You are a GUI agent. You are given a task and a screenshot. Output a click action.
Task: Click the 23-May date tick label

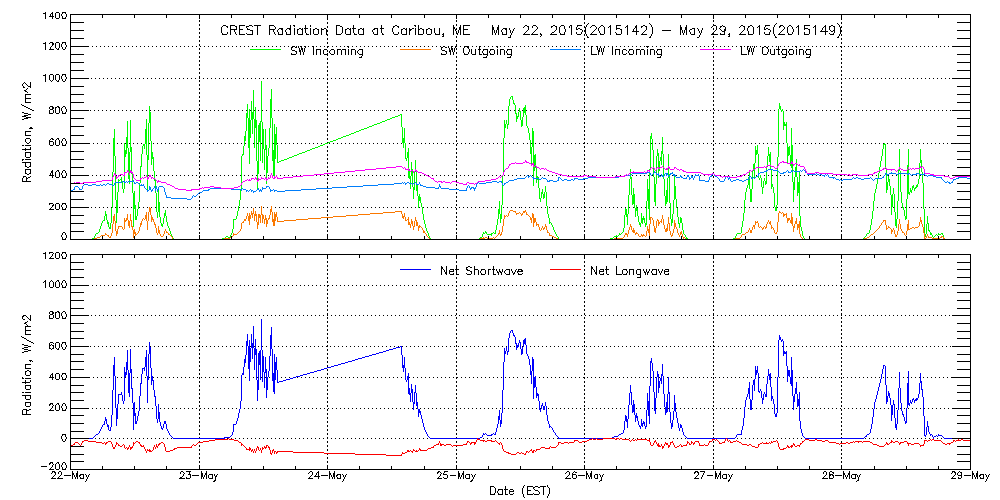(199, 476)
